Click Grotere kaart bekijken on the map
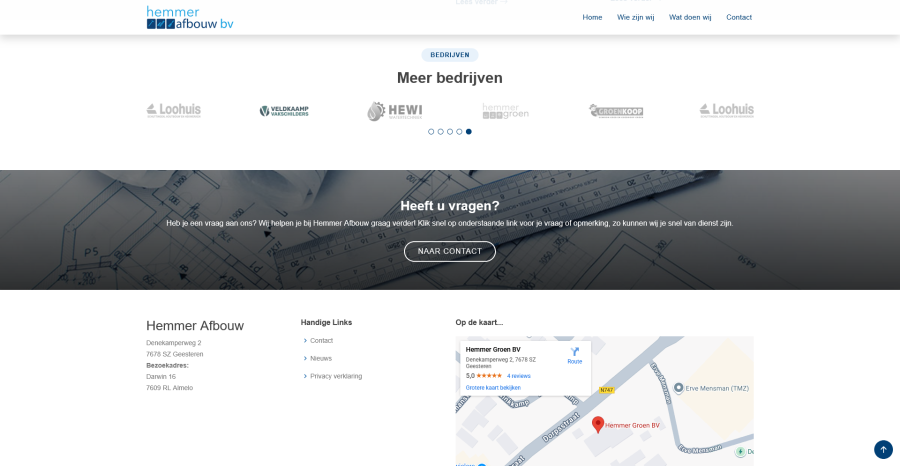The width and height of the screenshot is (900, 466). (493, 387)
